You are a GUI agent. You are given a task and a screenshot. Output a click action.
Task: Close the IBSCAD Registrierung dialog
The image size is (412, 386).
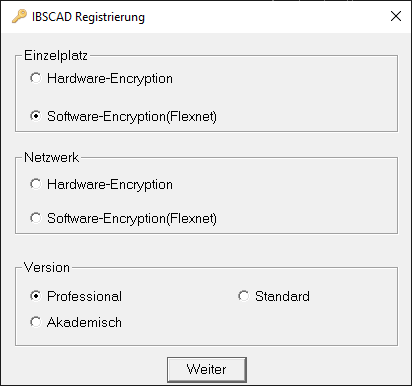point(396,16)
